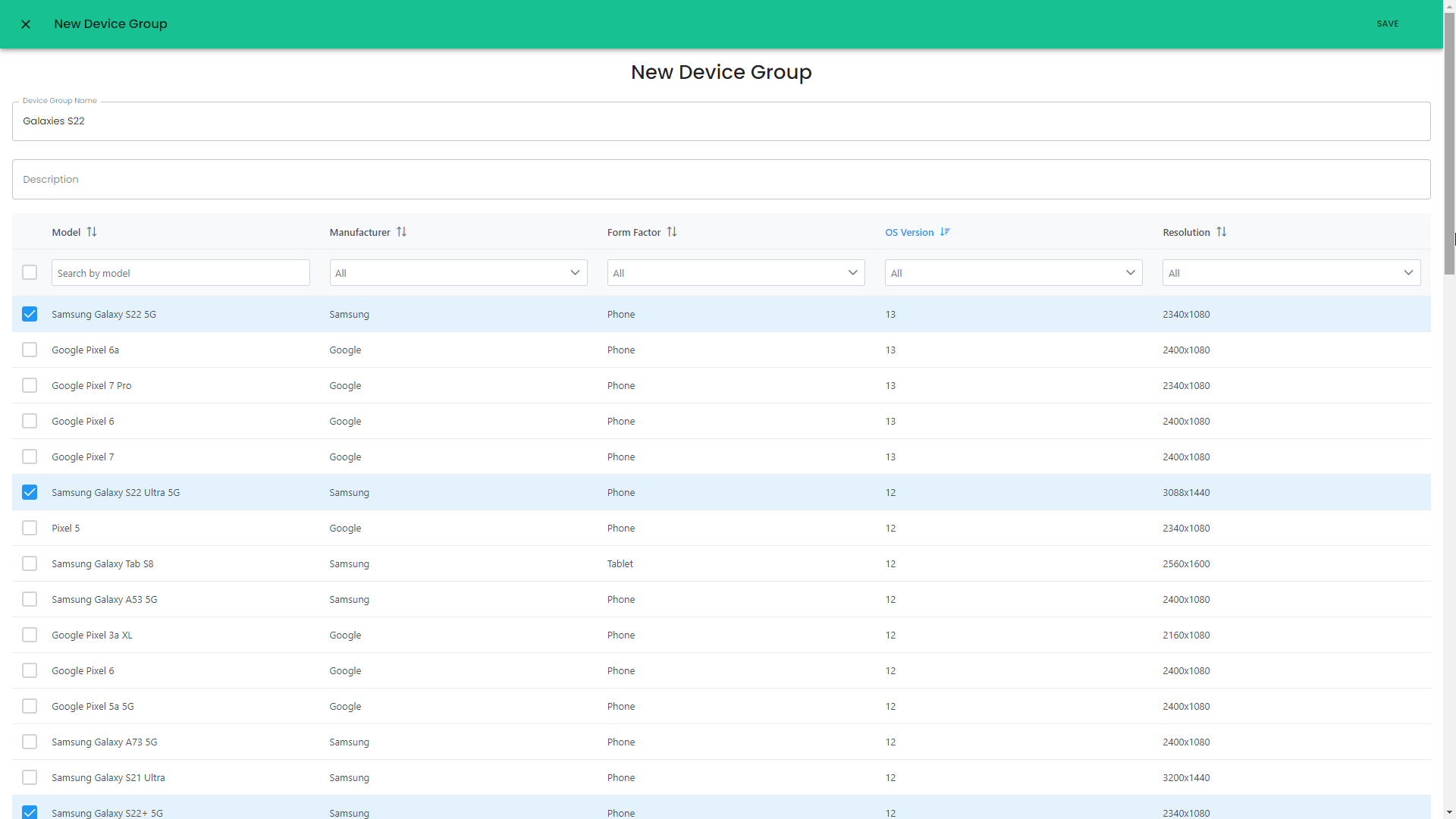The width and height of the screenshot is (1456, 819).
Task: Expand Form Factor filter dropdown
Action: pyautogui.click(x=736, y=273)
